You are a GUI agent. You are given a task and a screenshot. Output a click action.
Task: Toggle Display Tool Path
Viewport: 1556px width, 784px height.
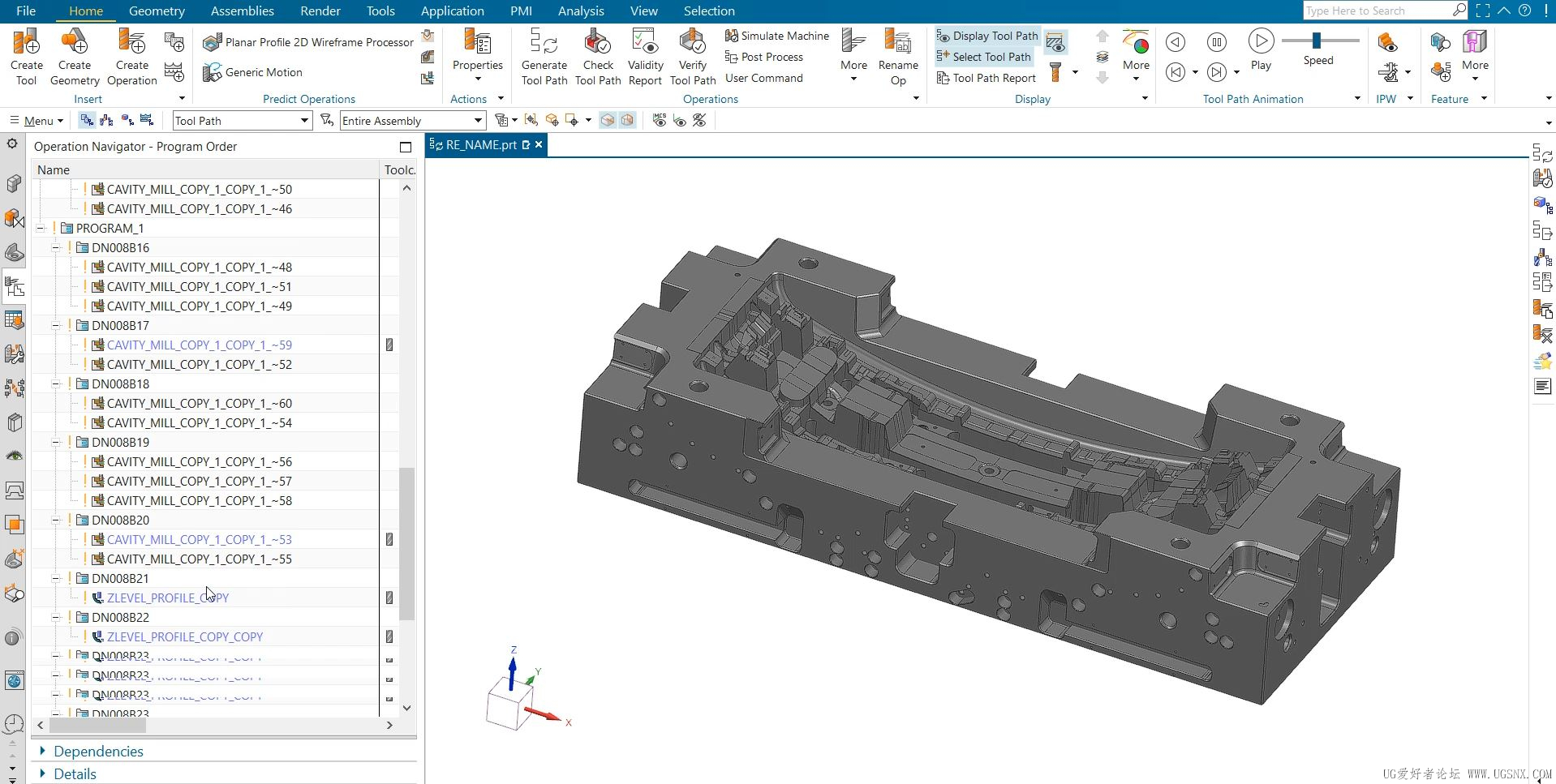(x=987, y=36)
